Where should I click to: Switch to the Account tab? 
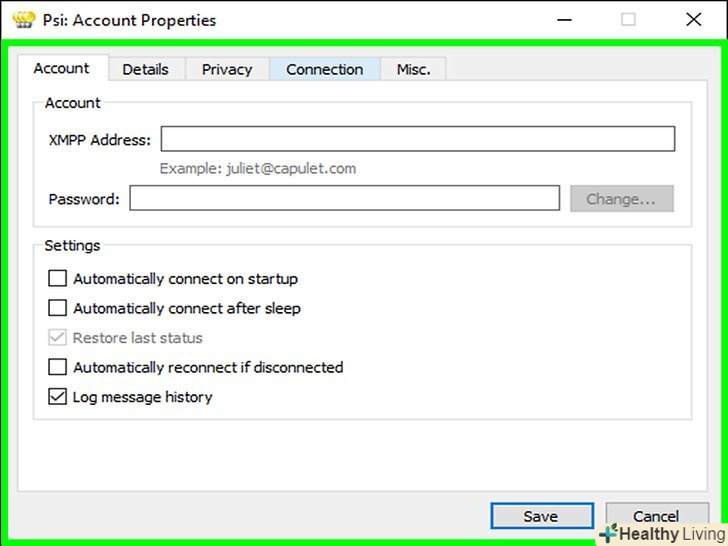pos(62,68)
